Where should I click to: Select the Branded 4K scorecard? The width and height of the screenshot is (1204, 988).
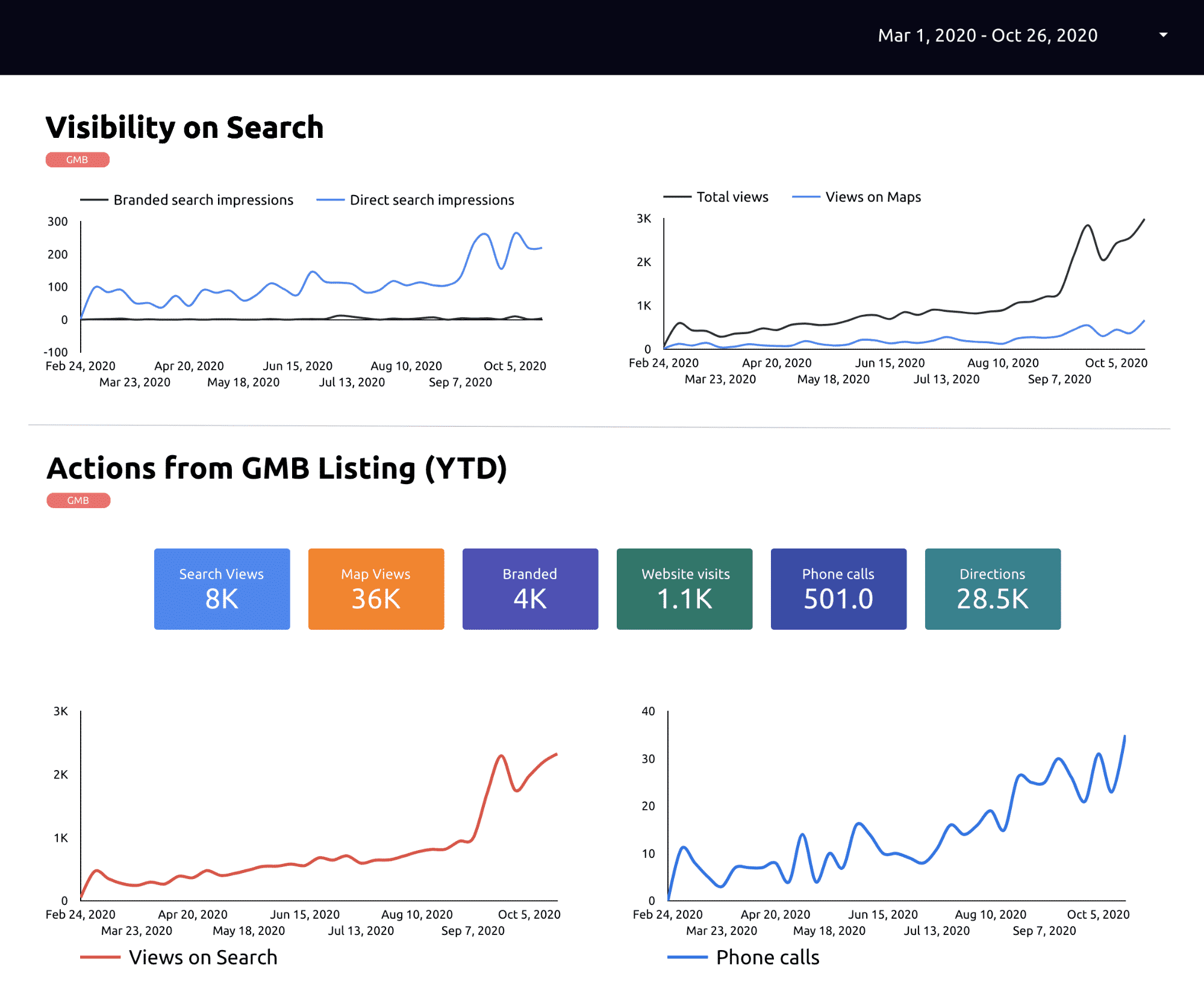[530, 588]
